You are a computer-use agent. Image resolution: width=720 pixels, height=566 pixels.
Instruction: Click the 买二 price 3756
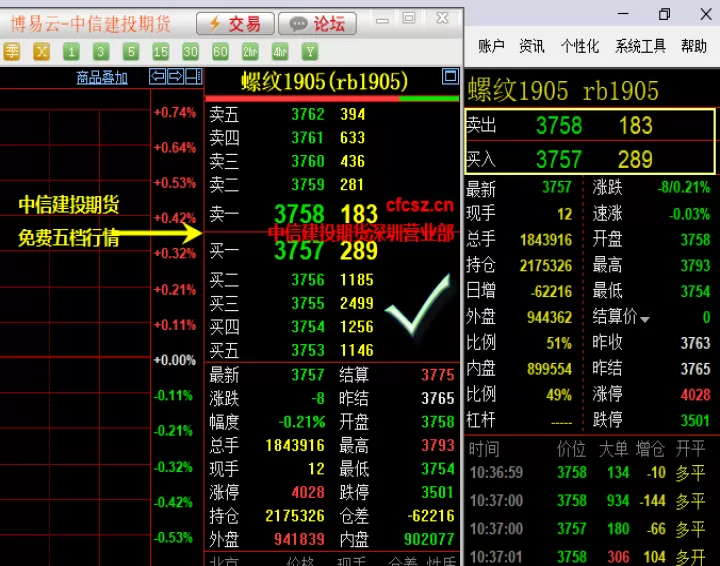(308, 280)
